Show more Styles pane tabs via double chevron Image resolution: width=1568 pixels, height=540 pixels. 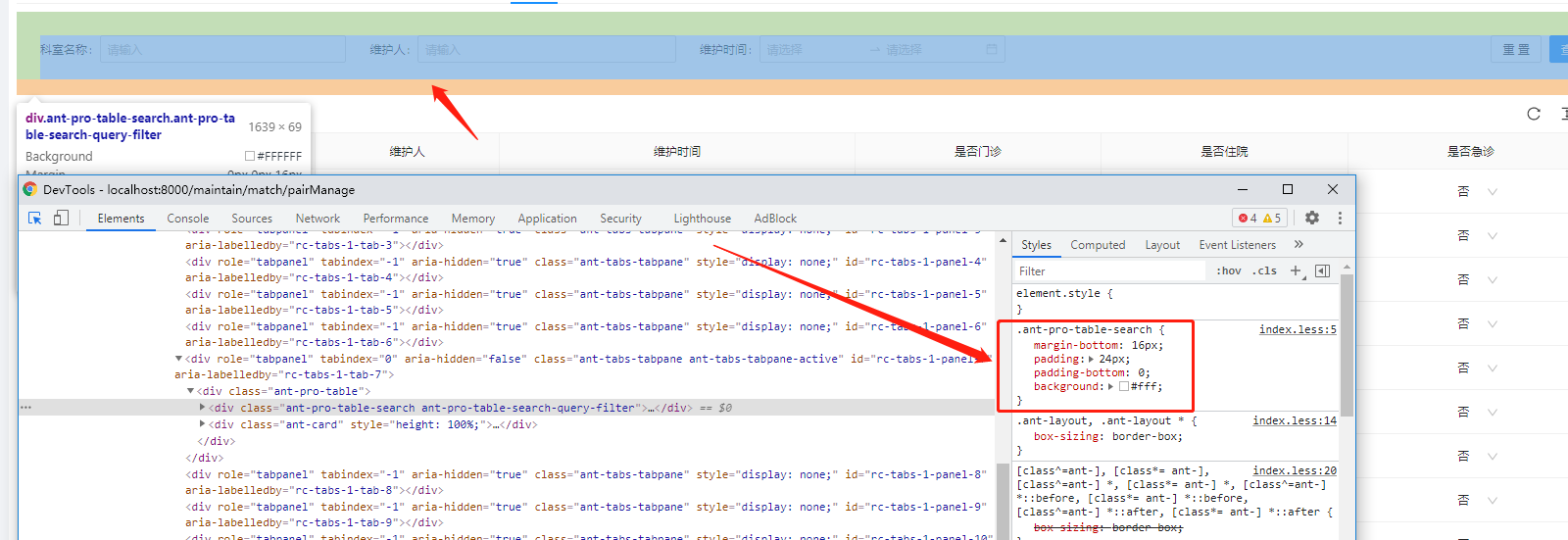[1298, 244]
